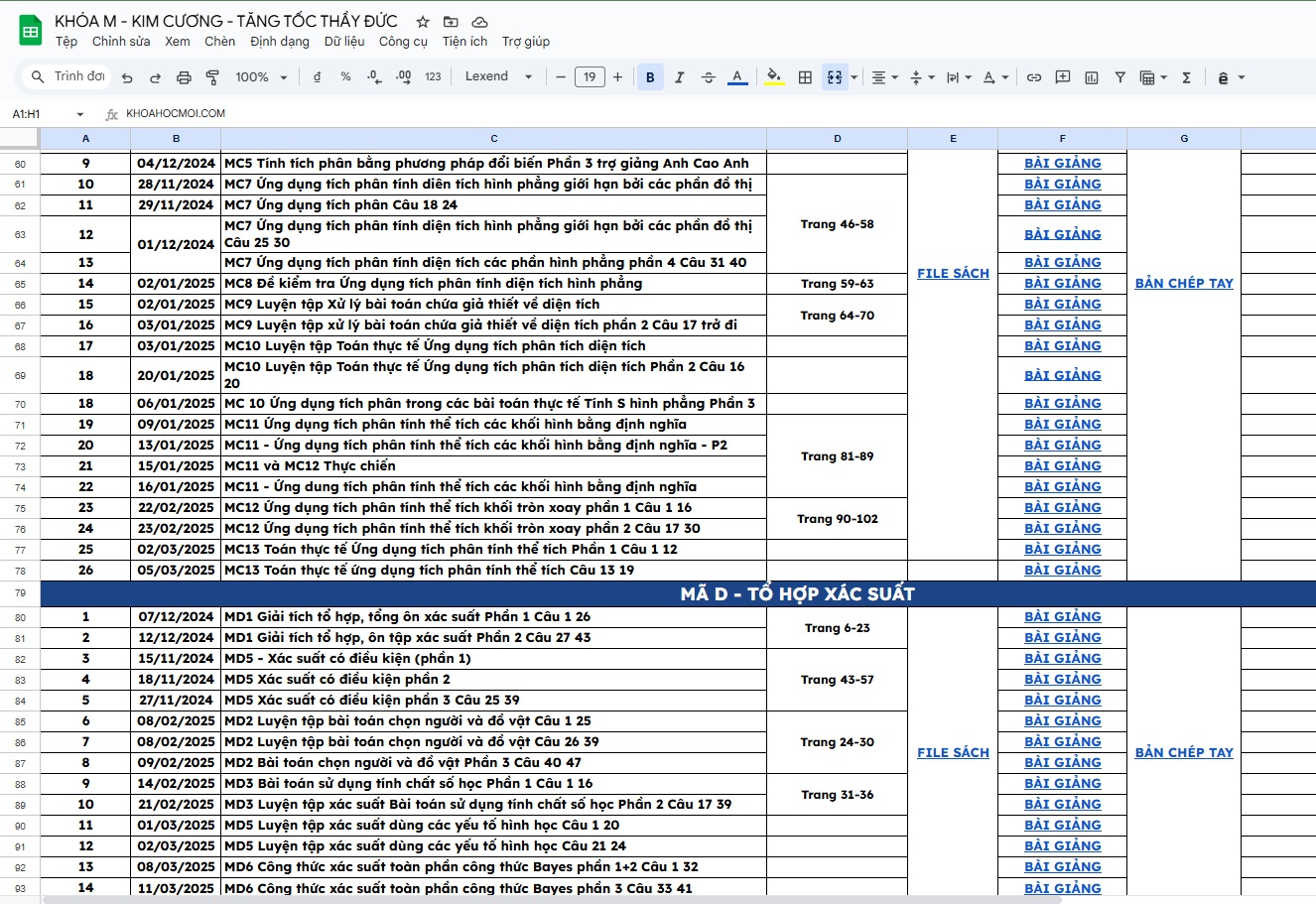The width and height of the screenshot is (1316, 904).
Task: Open the Định dạng menu
Action: [280, 42]
